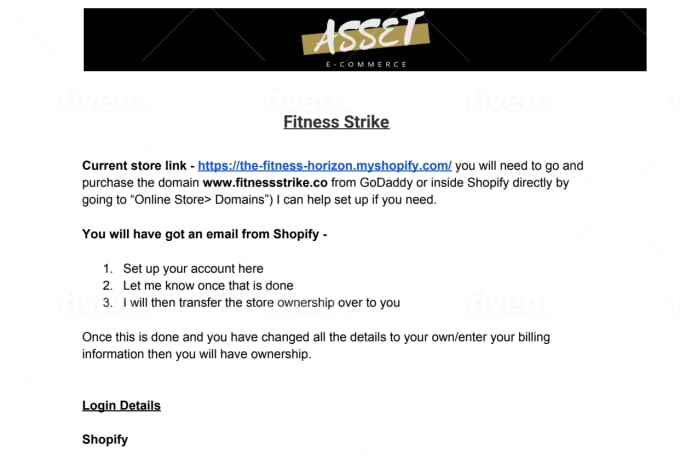The width and height of the screenshot is (680, 459).
Task: Click the bold Shopify subheading
Action: tap(105, 439)
